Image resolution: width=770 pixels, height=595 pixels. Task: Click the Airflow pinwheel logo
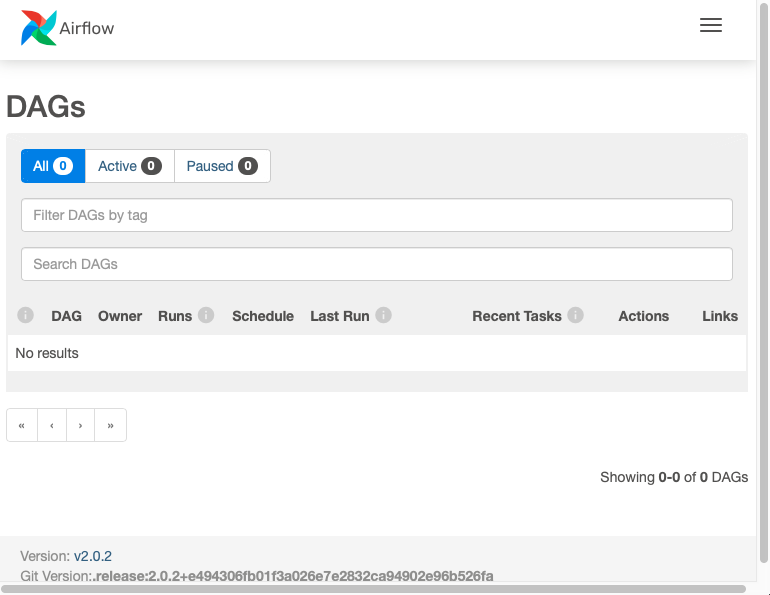pos(39,28)
